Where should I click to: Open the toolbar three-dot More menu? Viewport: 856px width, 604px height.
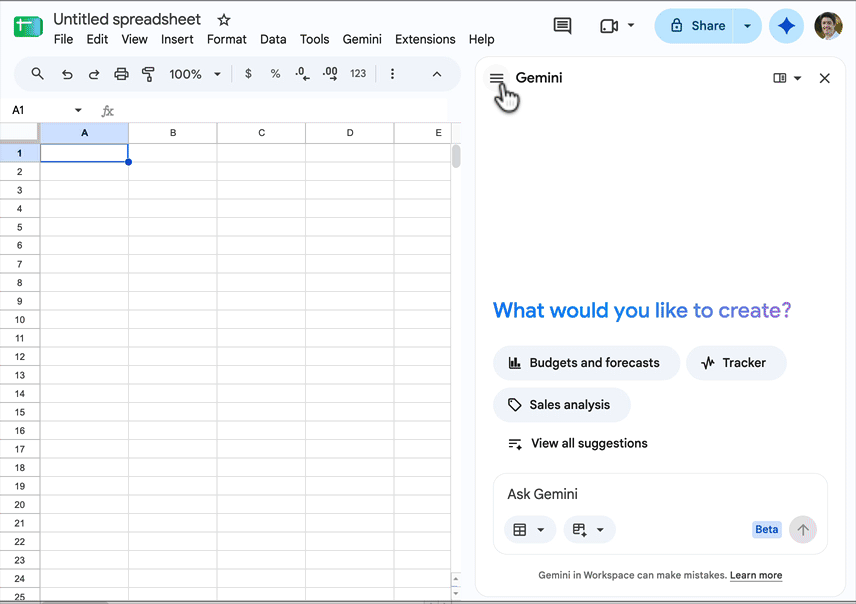tap(392, 74)
